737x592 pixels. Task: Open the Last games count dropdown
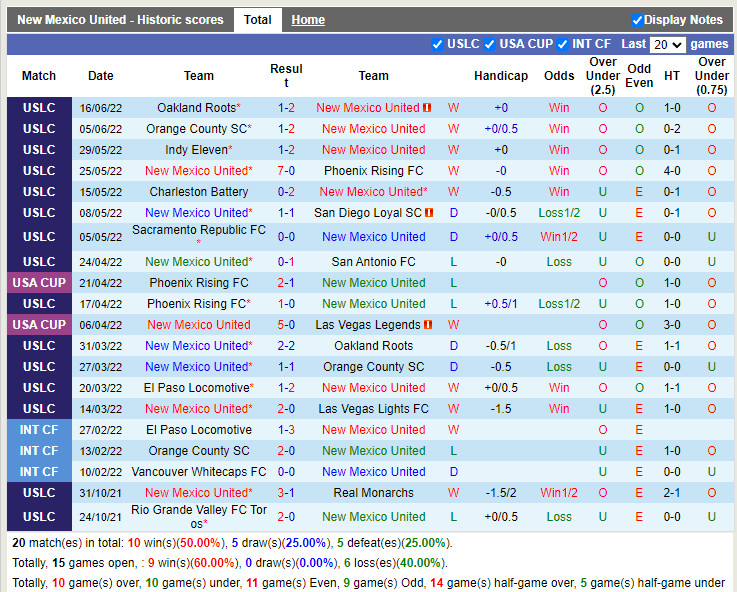667,45
